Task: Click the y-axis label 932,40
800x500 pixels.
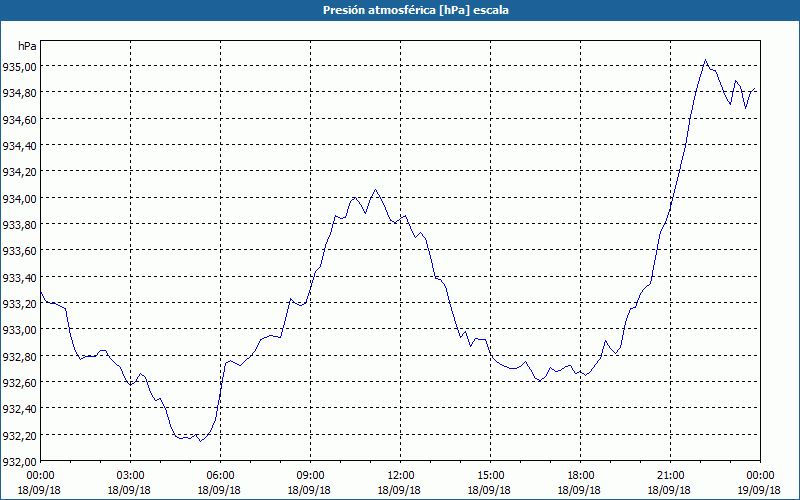Action: pos(19,409)
